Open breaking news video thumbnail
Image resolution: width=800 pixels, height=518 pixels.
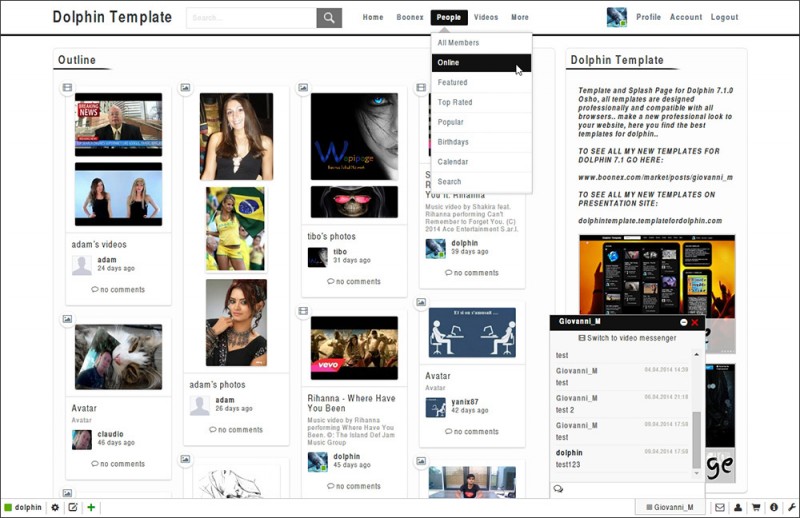118,125
